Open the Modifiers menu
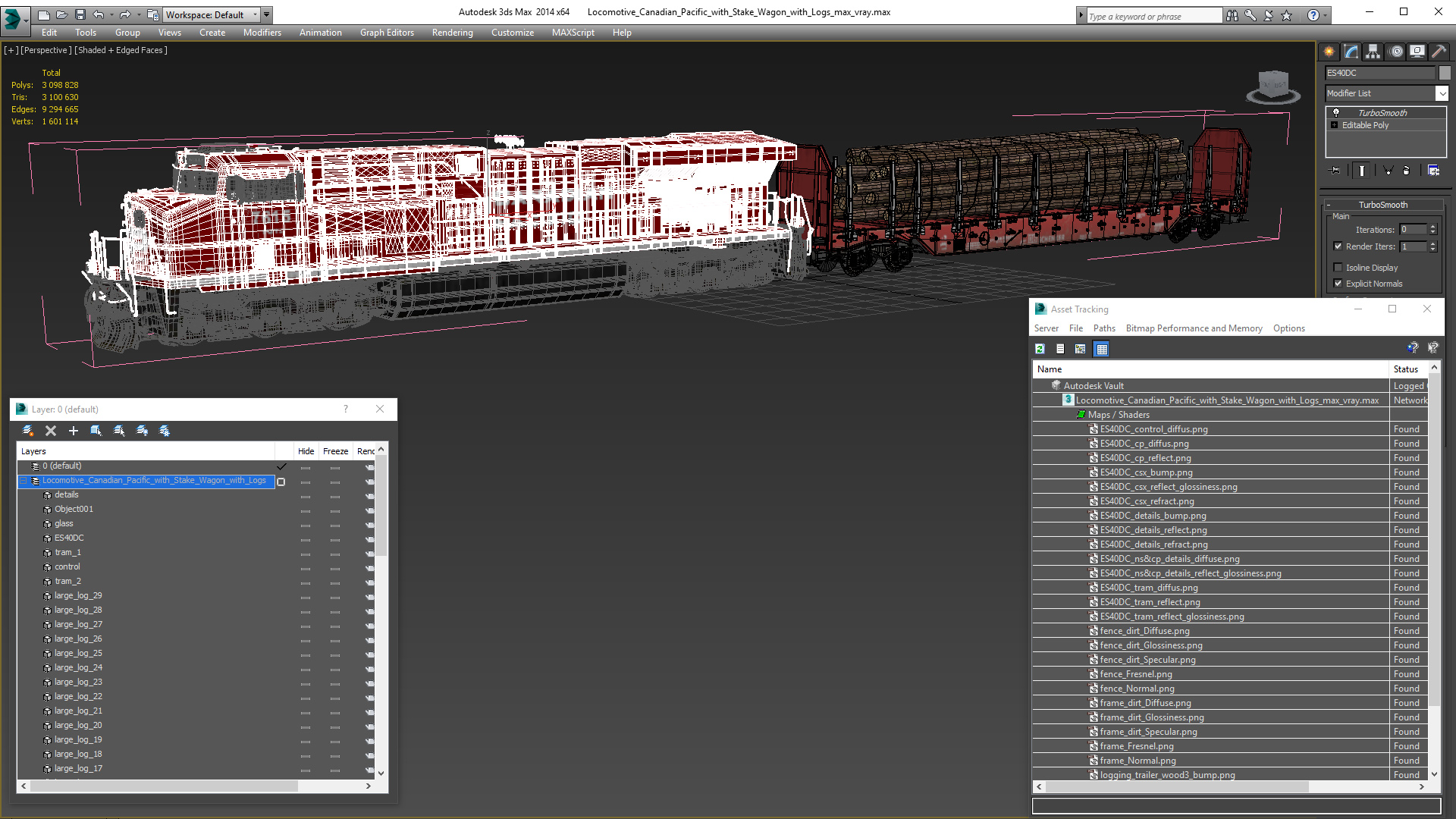Image resolution: width=1456 pixels, height=819 pixels. (x=262, y=33)
